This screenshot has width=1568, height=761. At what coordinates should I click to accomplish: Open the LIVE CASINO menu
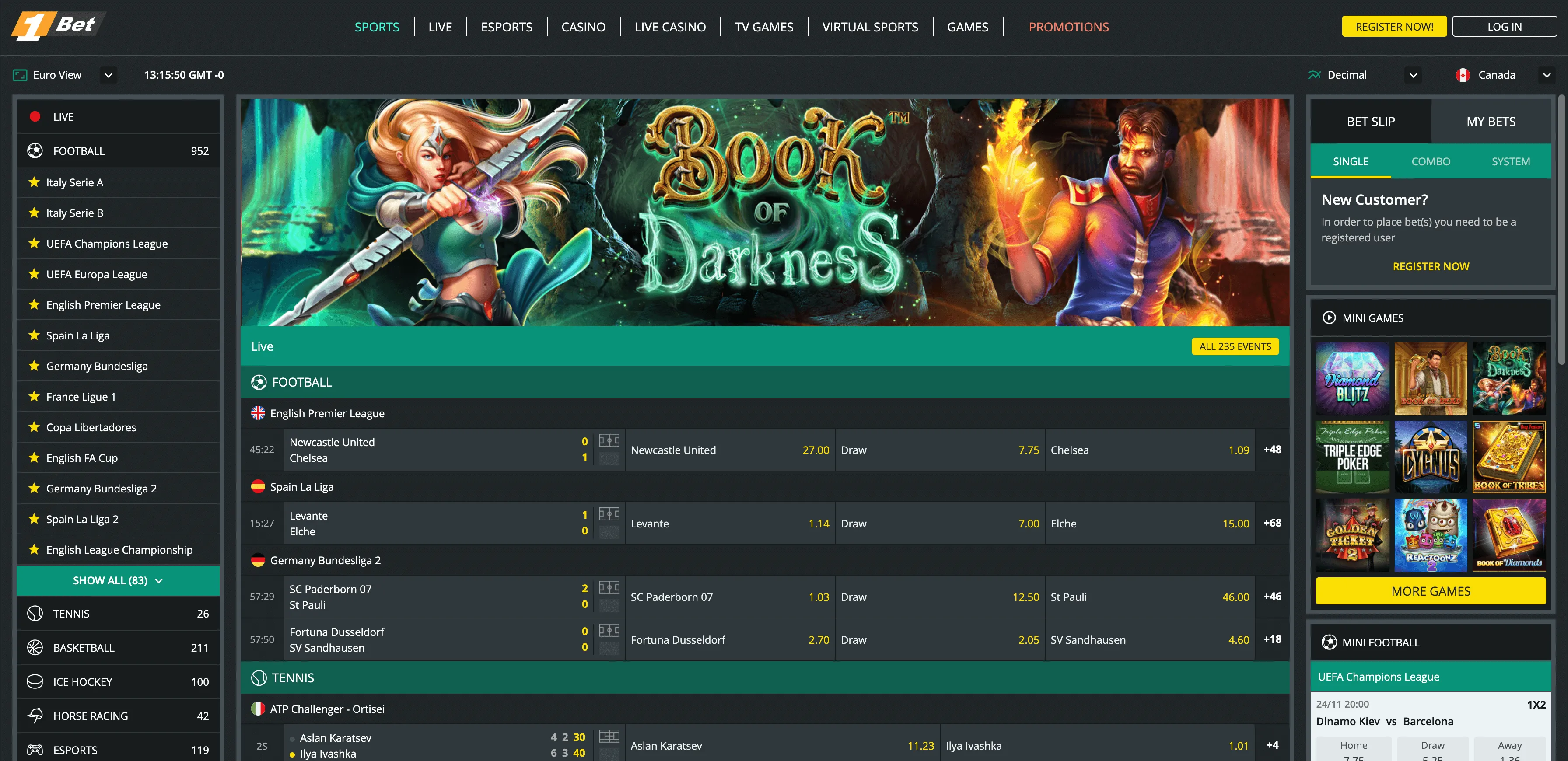(x=670, y=27)
